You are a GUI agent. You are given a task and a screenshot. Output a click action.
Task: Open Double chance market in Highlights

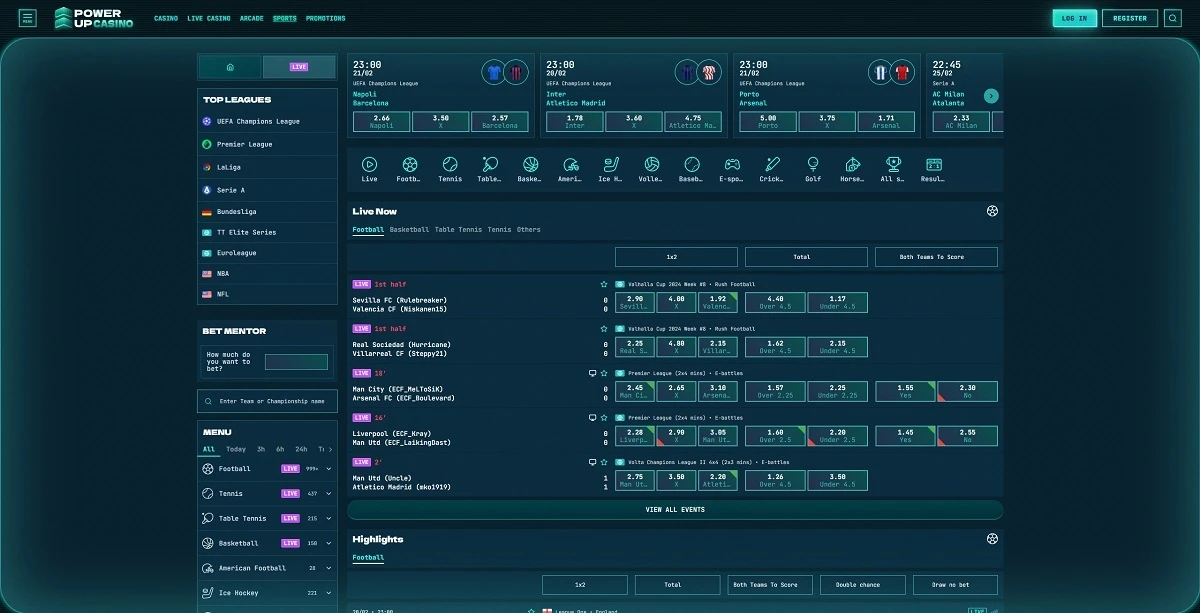tap(863, 585)
